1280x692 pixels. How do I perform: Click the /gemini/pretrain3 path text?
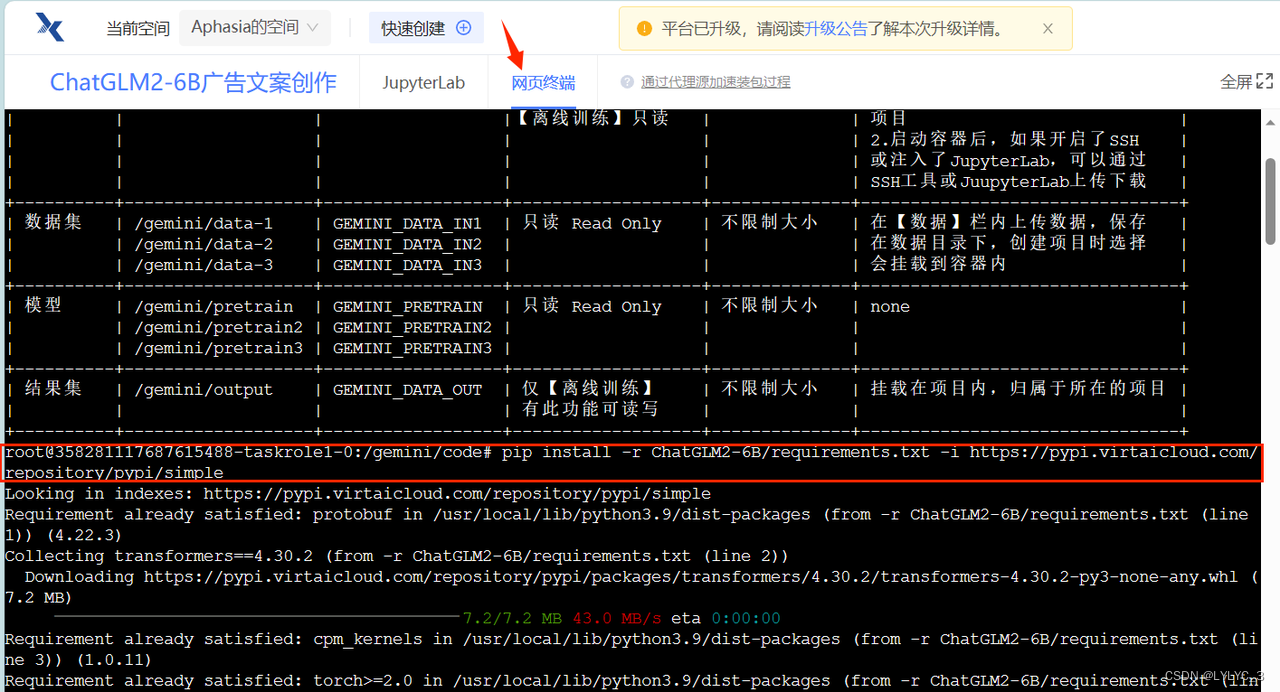point(218,349)
